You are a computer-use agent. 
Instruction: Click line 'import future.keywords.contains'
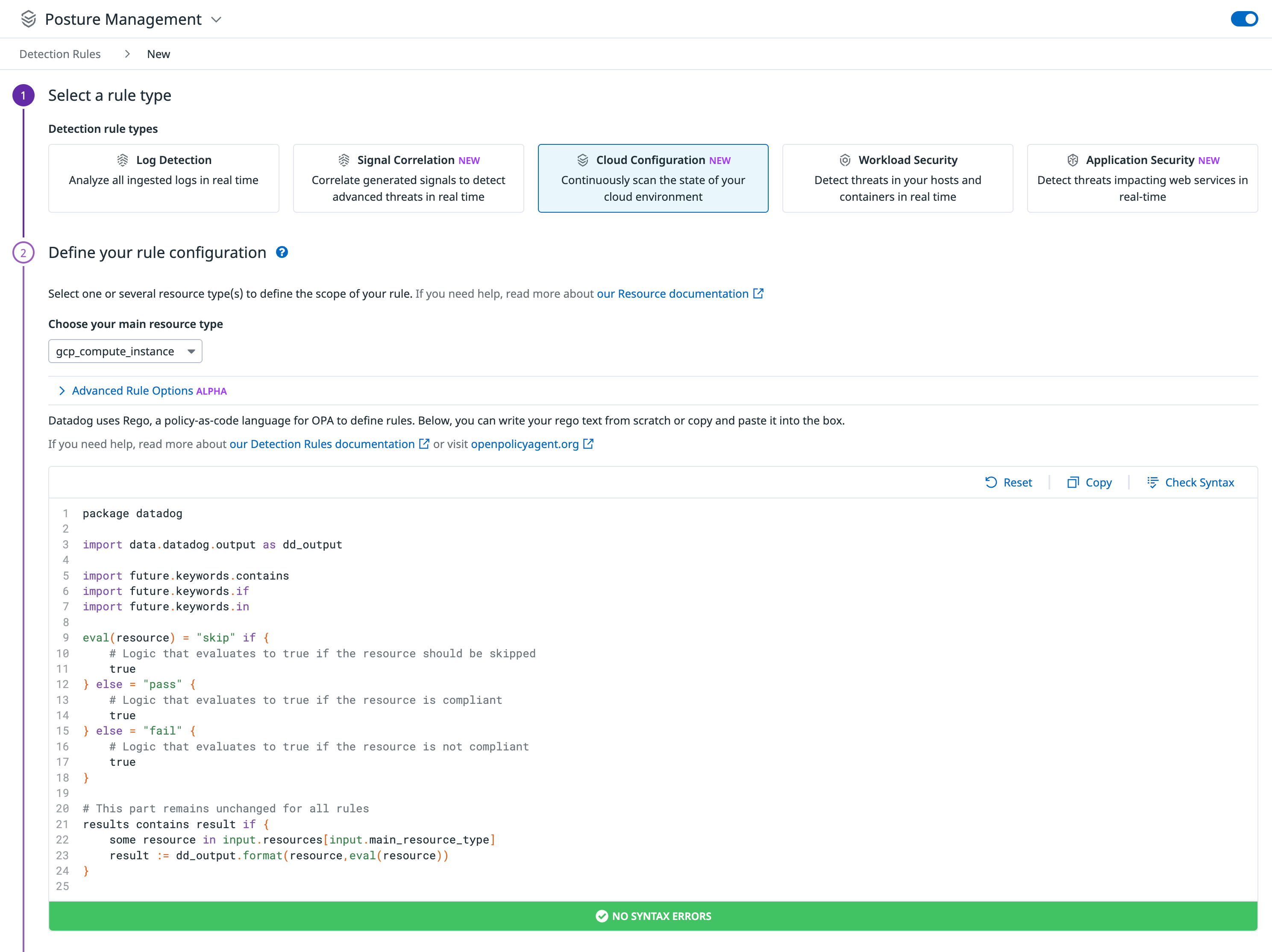[186, 575]
